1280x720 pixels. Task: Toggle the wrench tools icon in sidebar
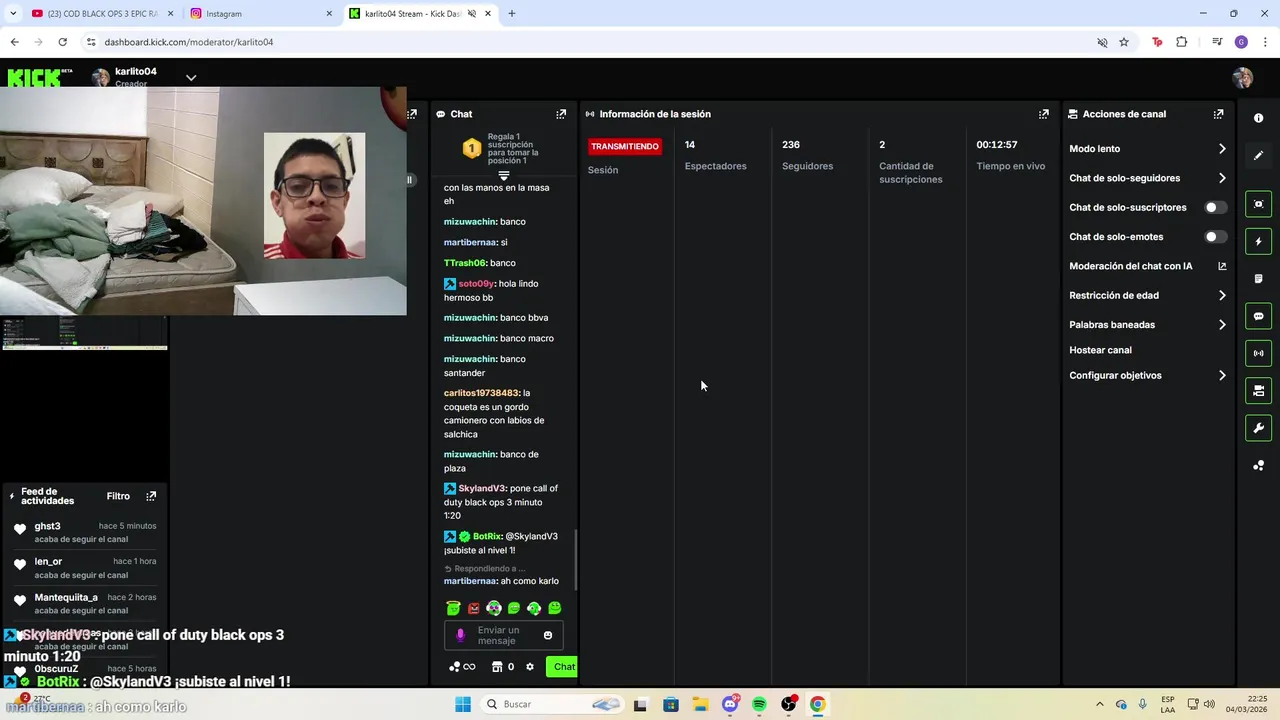[1258, 428]
